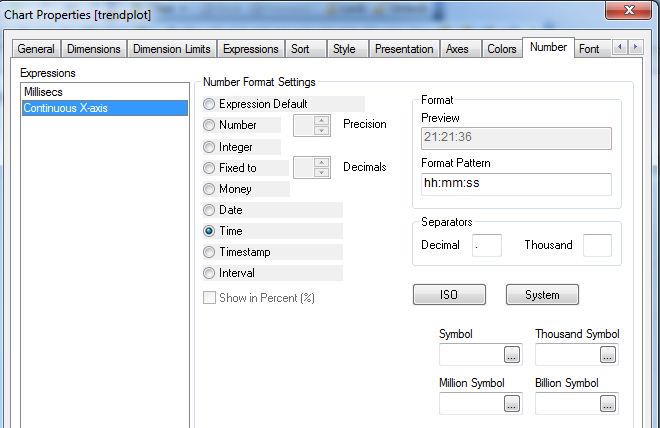Select Continuous X-axis expression

(x=105, y=108)
